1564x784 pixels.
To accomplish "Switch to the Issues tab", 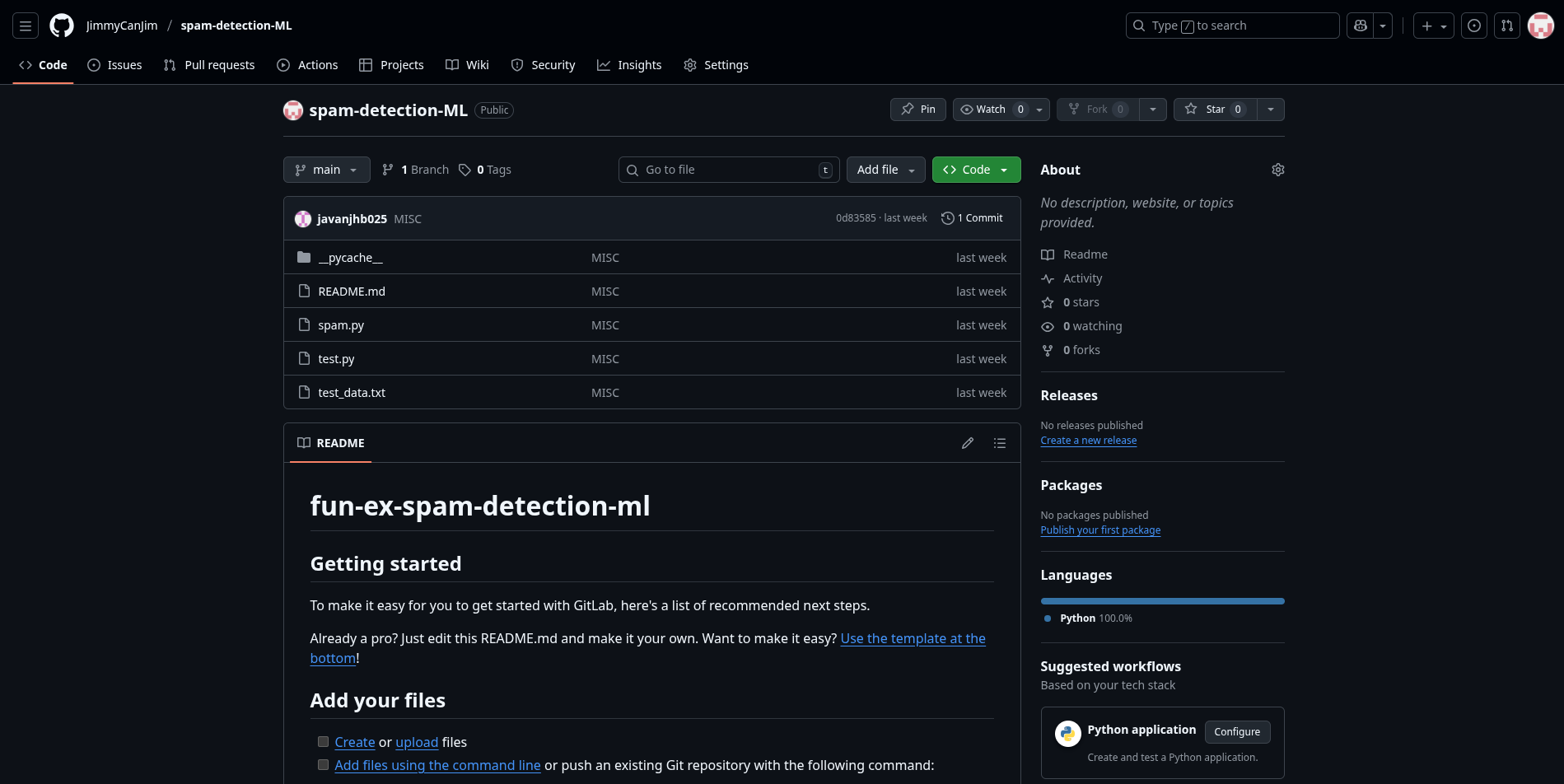I will (114, 64).
